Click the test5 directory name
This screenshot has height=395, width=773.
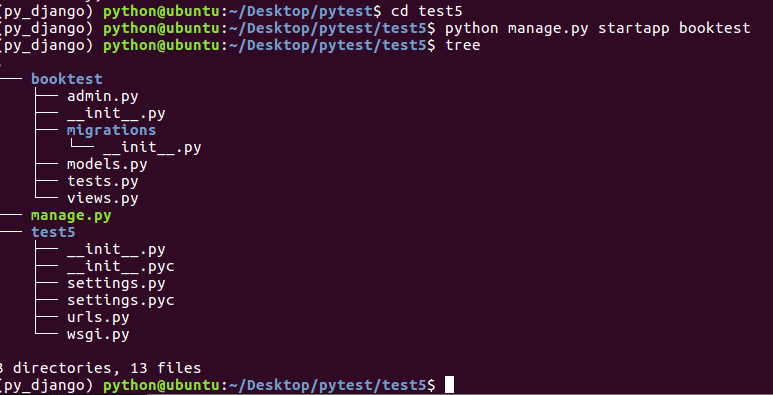[53, 232]
